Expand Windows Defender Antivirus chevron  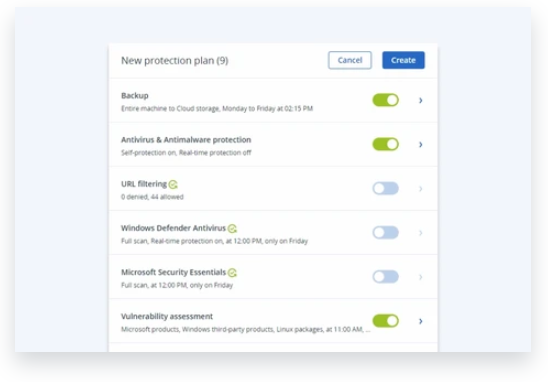(x=421, y=233)
